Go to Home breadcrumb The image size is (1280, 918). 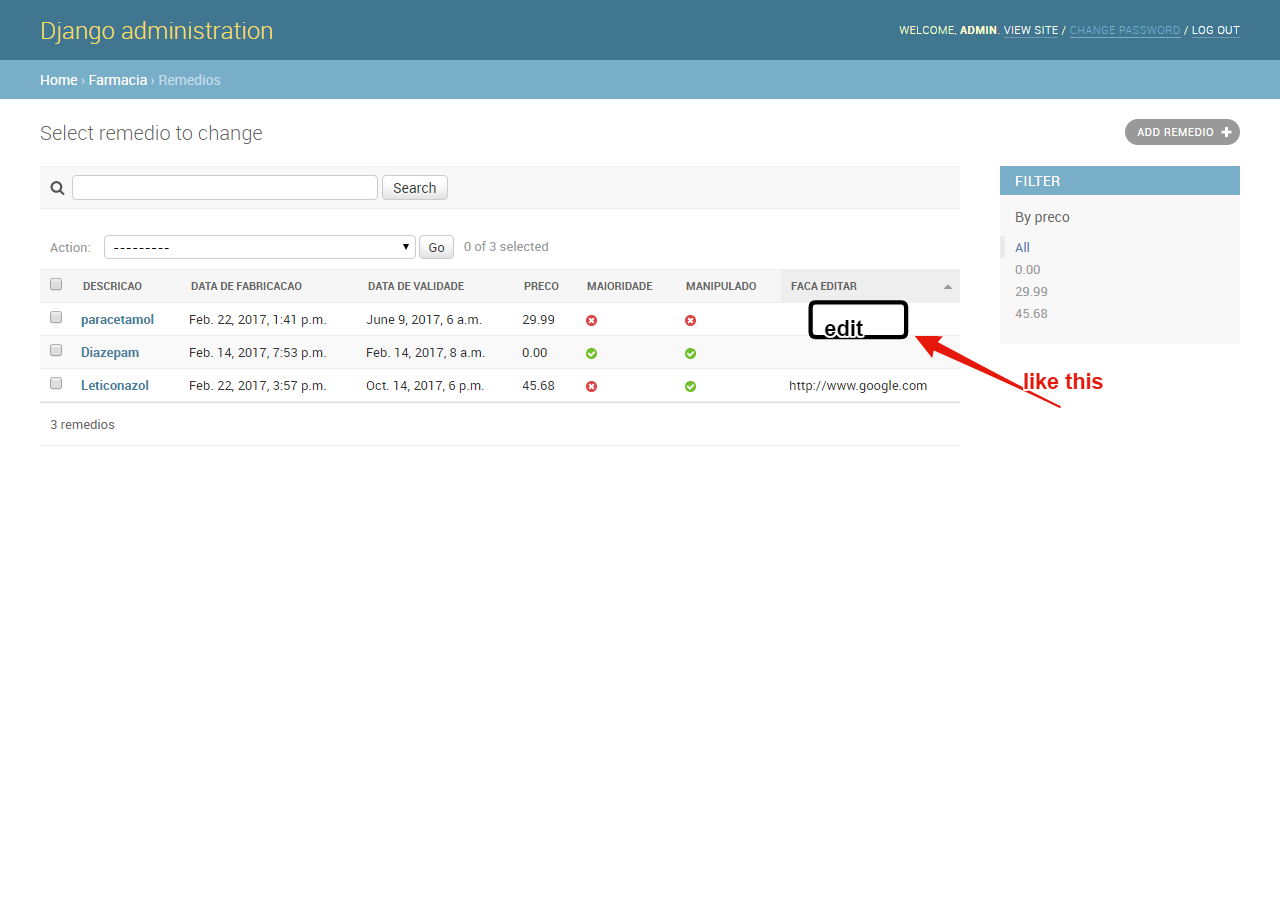tap(59, 80)
